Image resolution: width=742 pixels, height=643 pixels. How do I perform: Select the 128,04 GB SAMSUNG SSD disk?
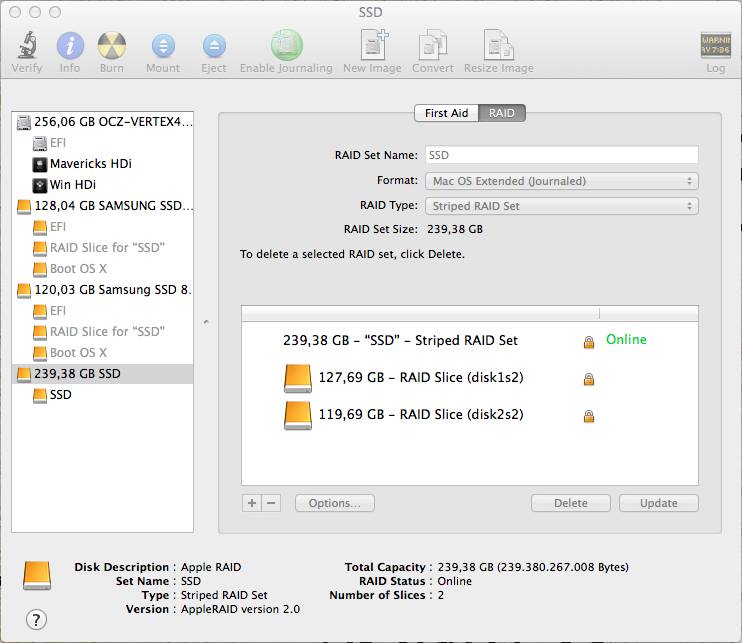tap(103, 206)
